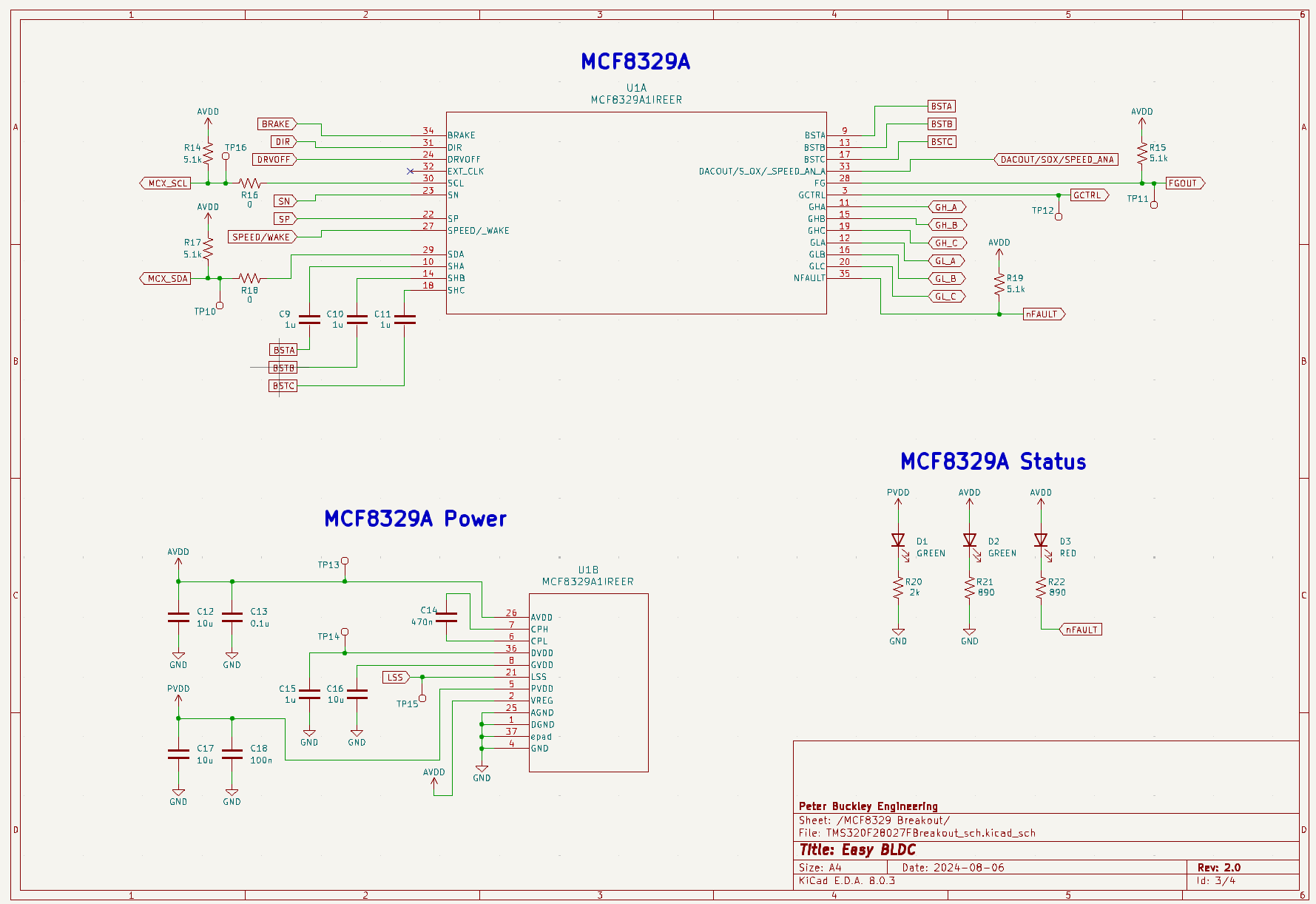Select the EXT_CLK no-connect marker
The image size is (1316, 904).
[x=411, y=171]
